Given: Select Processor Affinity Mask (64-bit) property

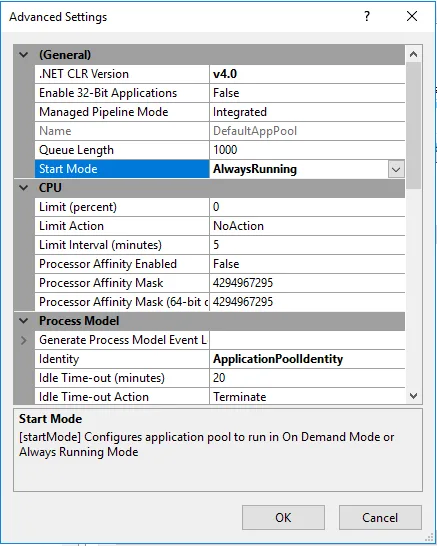Looking at the screenshot, I should [x=122, y=302].
